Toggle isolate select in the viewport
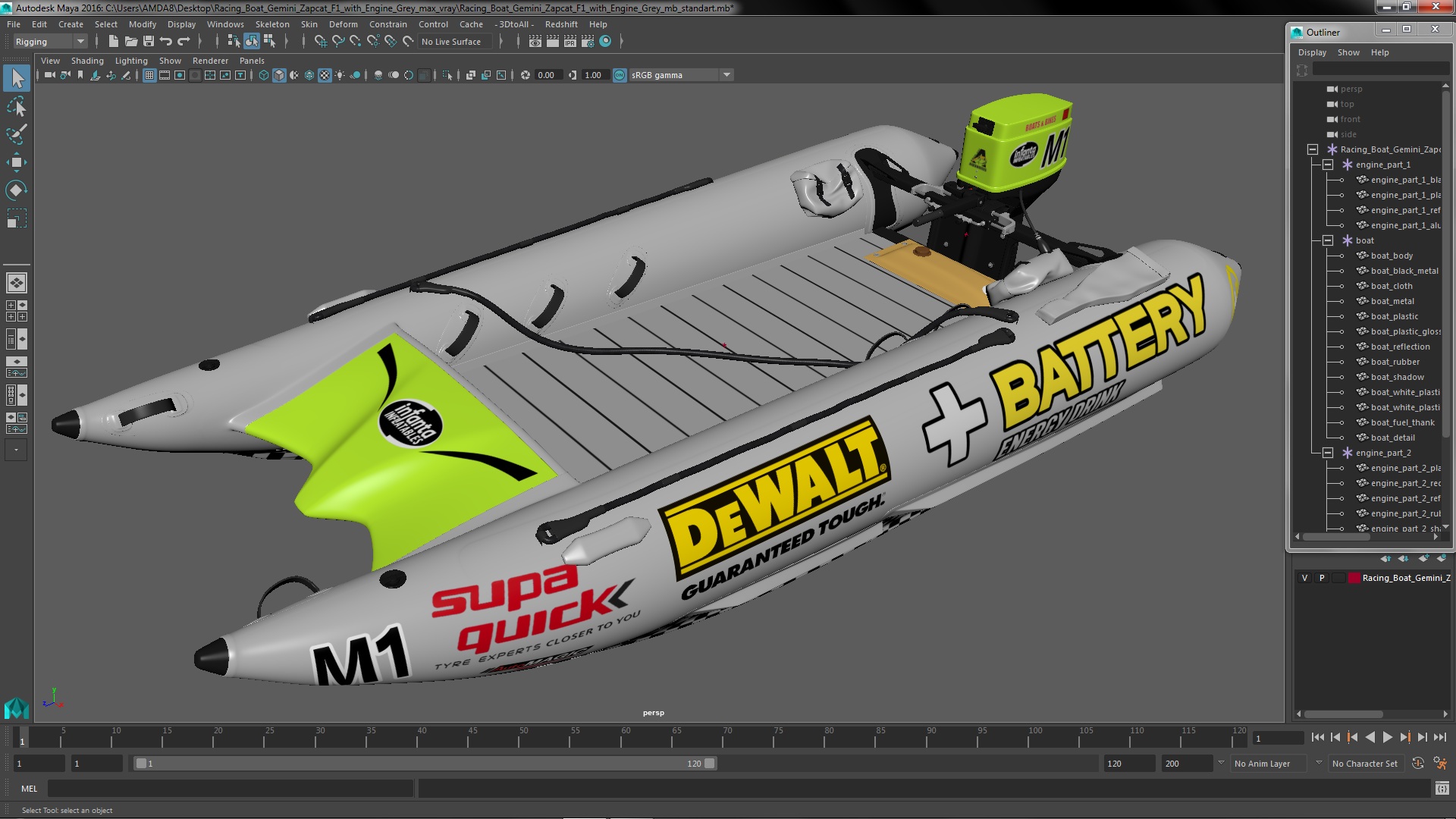Screen dimensions: 1456x819 point(447,75)
